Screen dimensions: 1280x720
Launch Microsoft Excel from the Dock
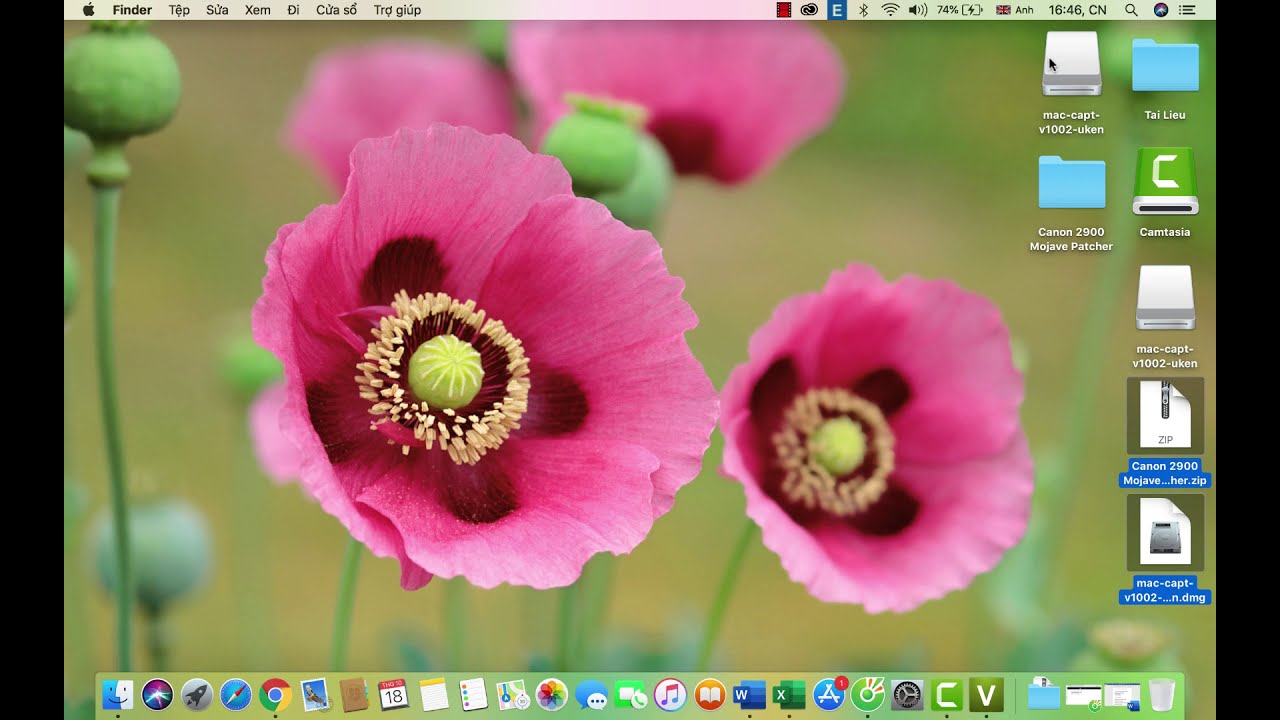pos(789,694)
